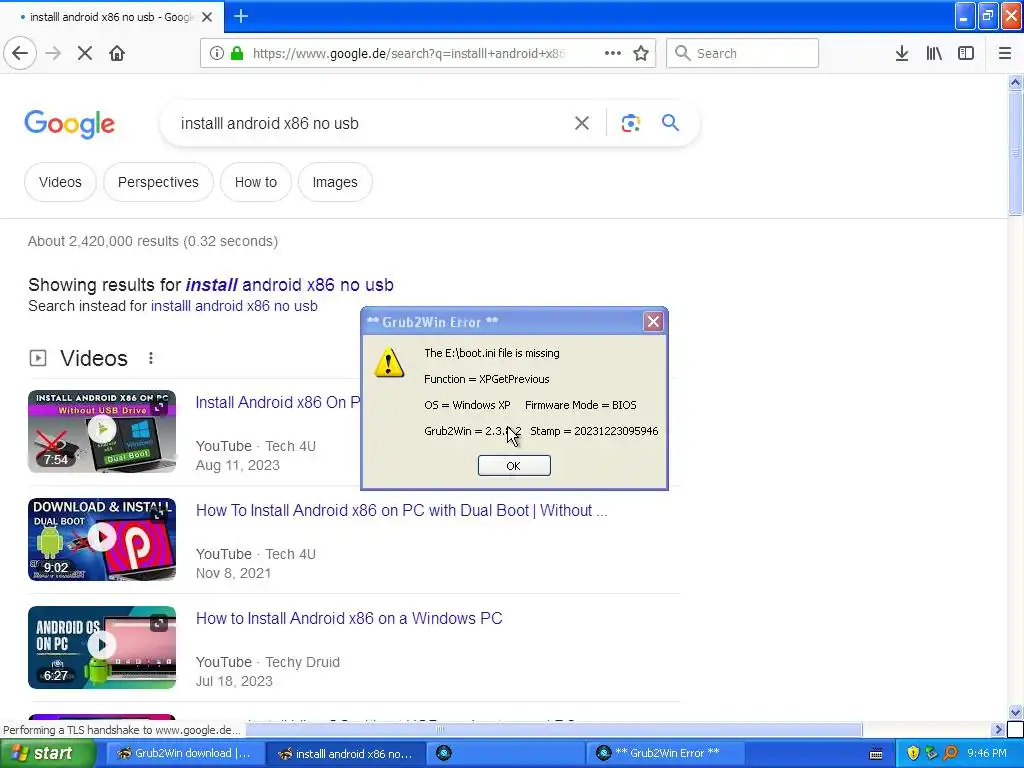Viewport: 1024px width, 768px height.
Task: Select the installl android x86 no usb tab
Action: pyautogui.click(x=112, y=17)
